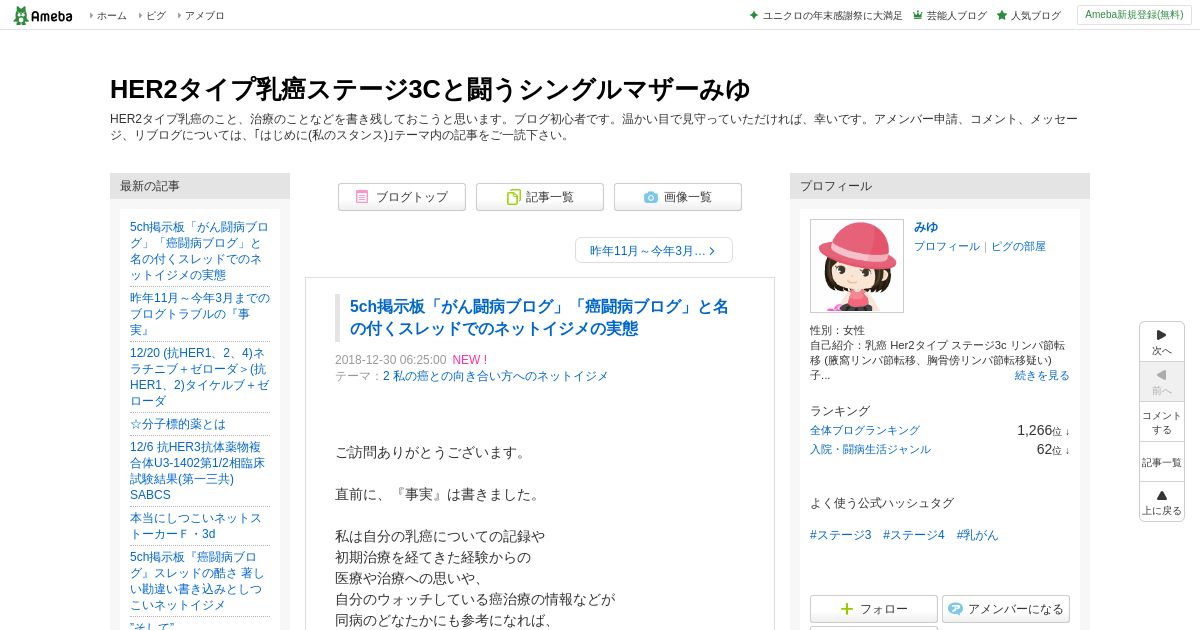Open ユニクロの年末感謝祭に大満足 link

pos(832,16)
